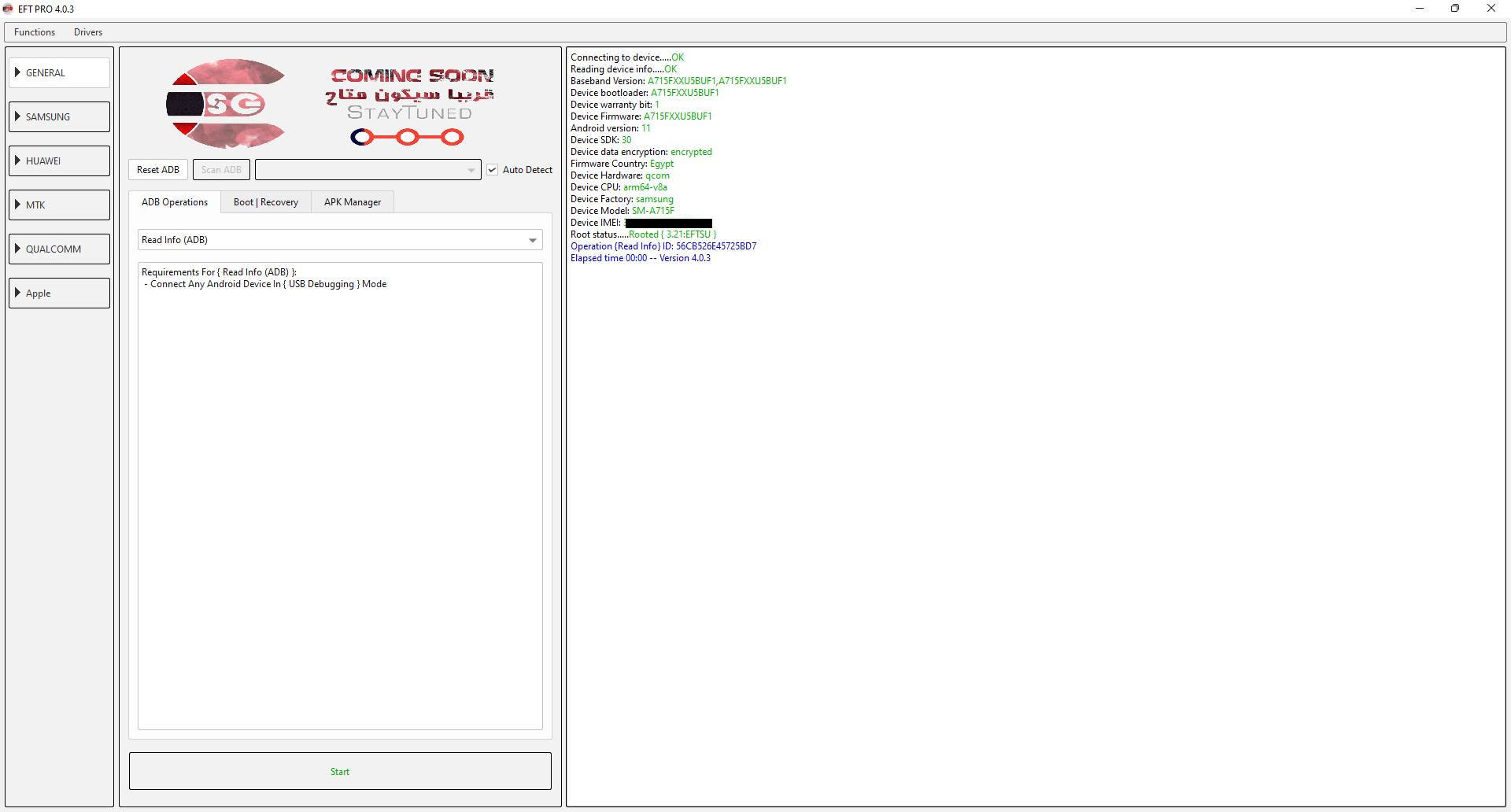The image size is (1511, 812).
Task: Click the Device warranty bit line
Action: coord(615,105)
